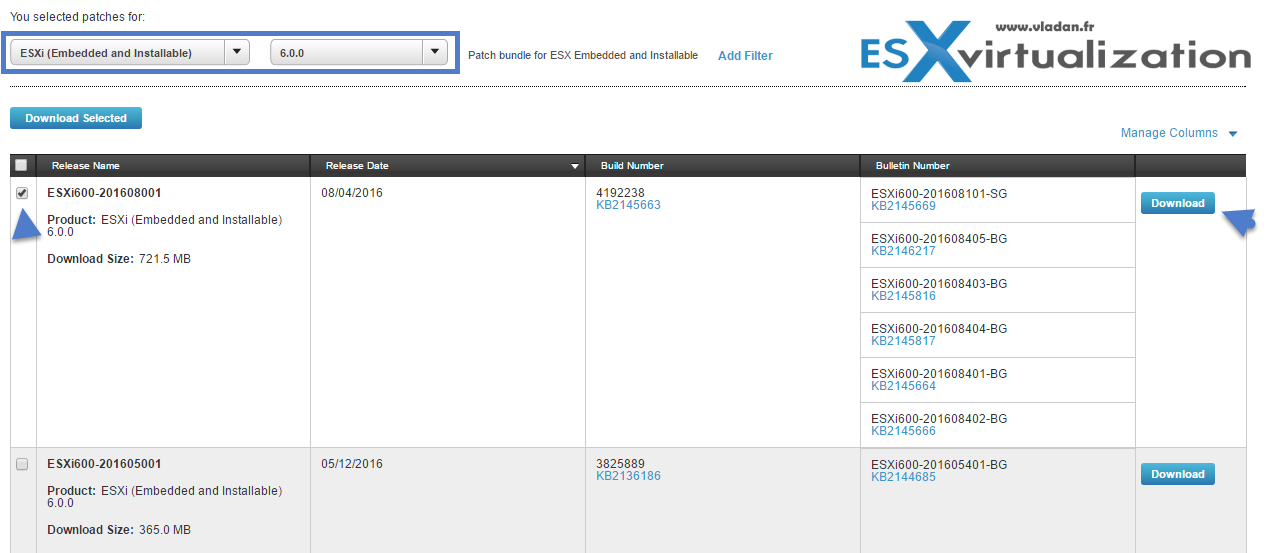Sort by the Bulletin Number column header
This screenshot has width=1272, height=553.
coord(997,165)
